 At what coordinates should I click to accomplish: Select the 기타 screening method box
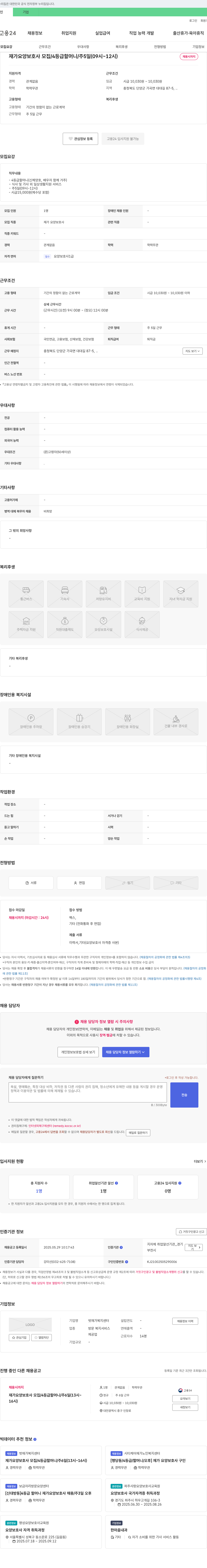[x=176, y=883]
